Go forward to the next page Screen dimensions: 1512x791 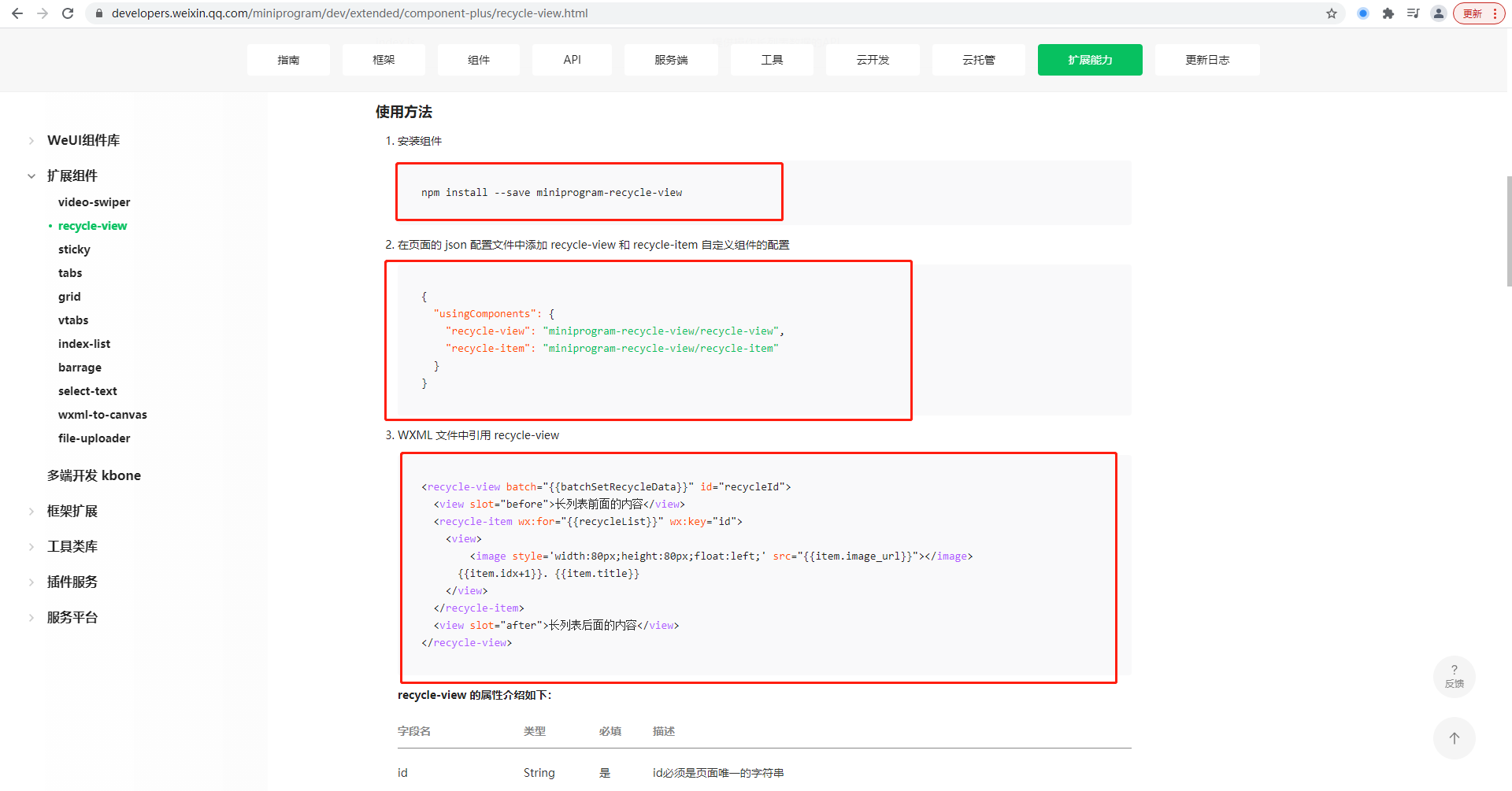click(x=43, y=13)
